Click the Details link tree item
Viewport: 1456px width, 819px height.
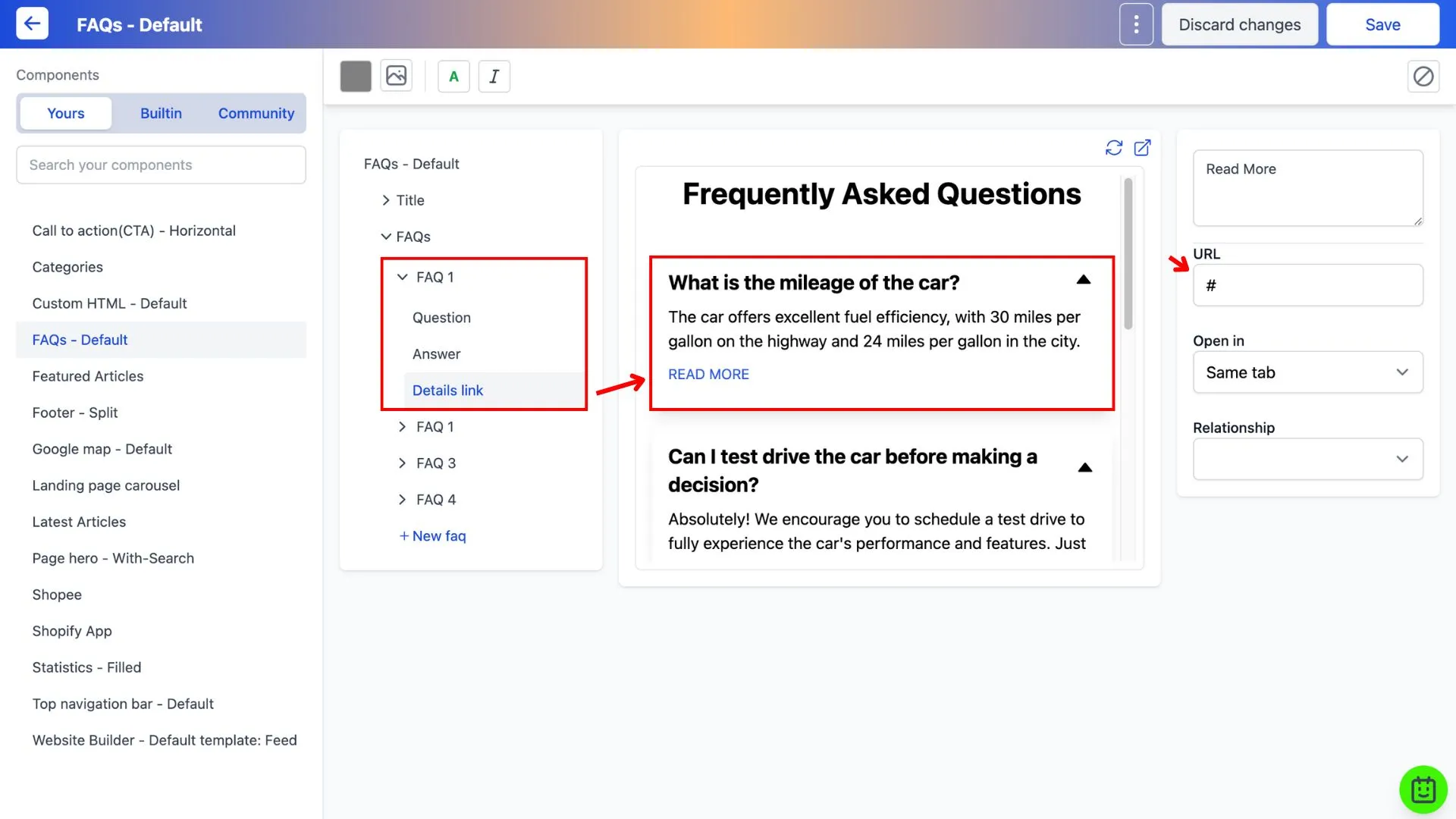point(448,390)
